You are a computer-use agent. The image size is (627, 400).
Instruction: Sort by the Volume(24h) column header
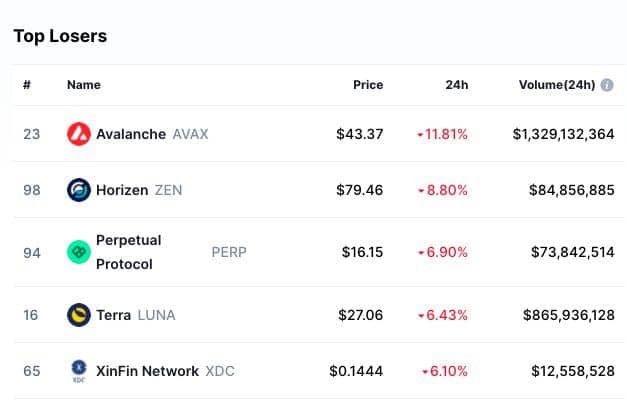pyautogui.click(x=557, y=85)
